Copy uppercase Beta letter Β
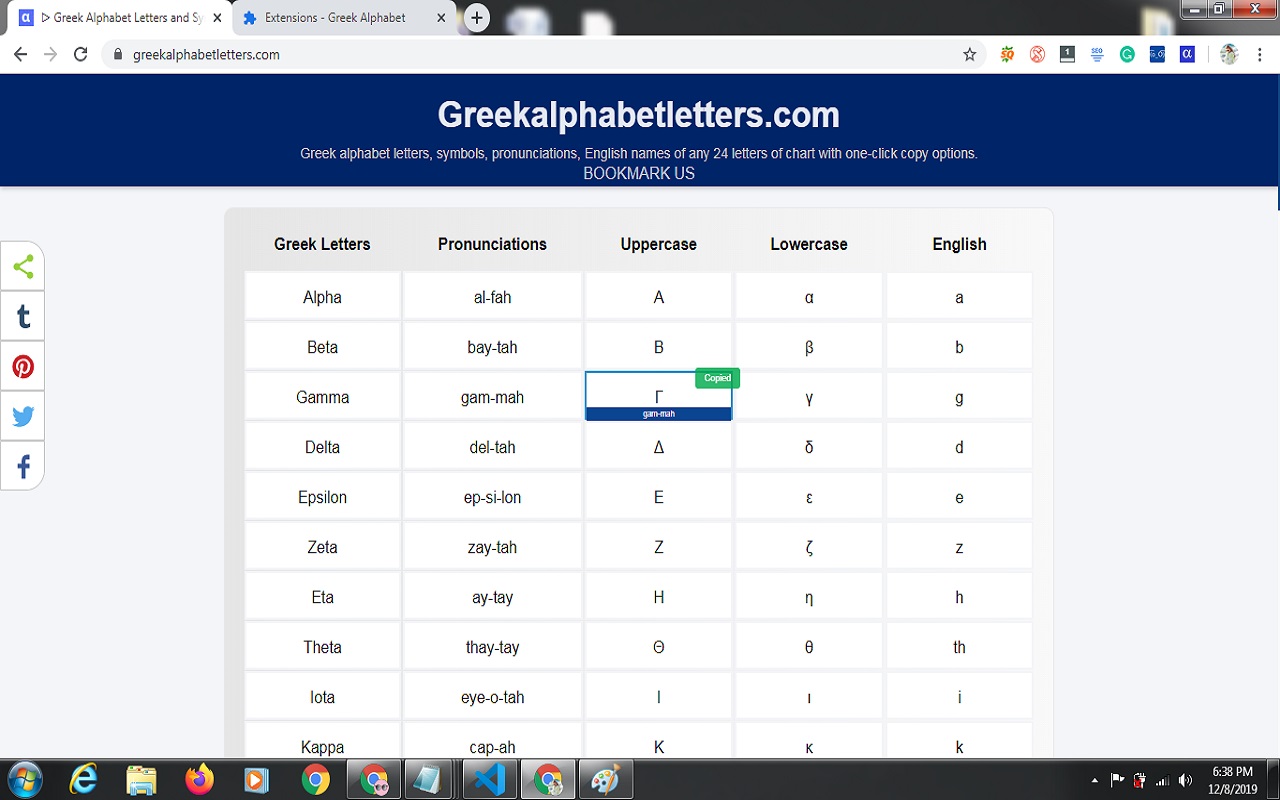The width and height of the screenshot is (1280, 800). coord(658,347)
